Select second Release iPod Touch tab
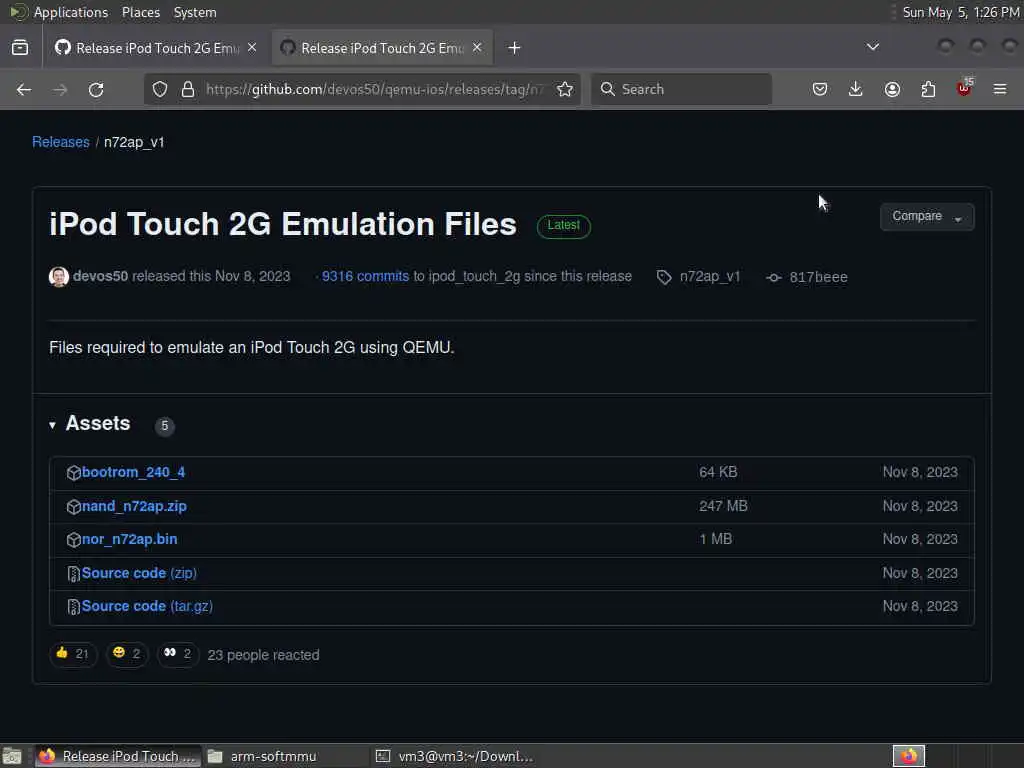1024x768 pixels. pos(382,48)
